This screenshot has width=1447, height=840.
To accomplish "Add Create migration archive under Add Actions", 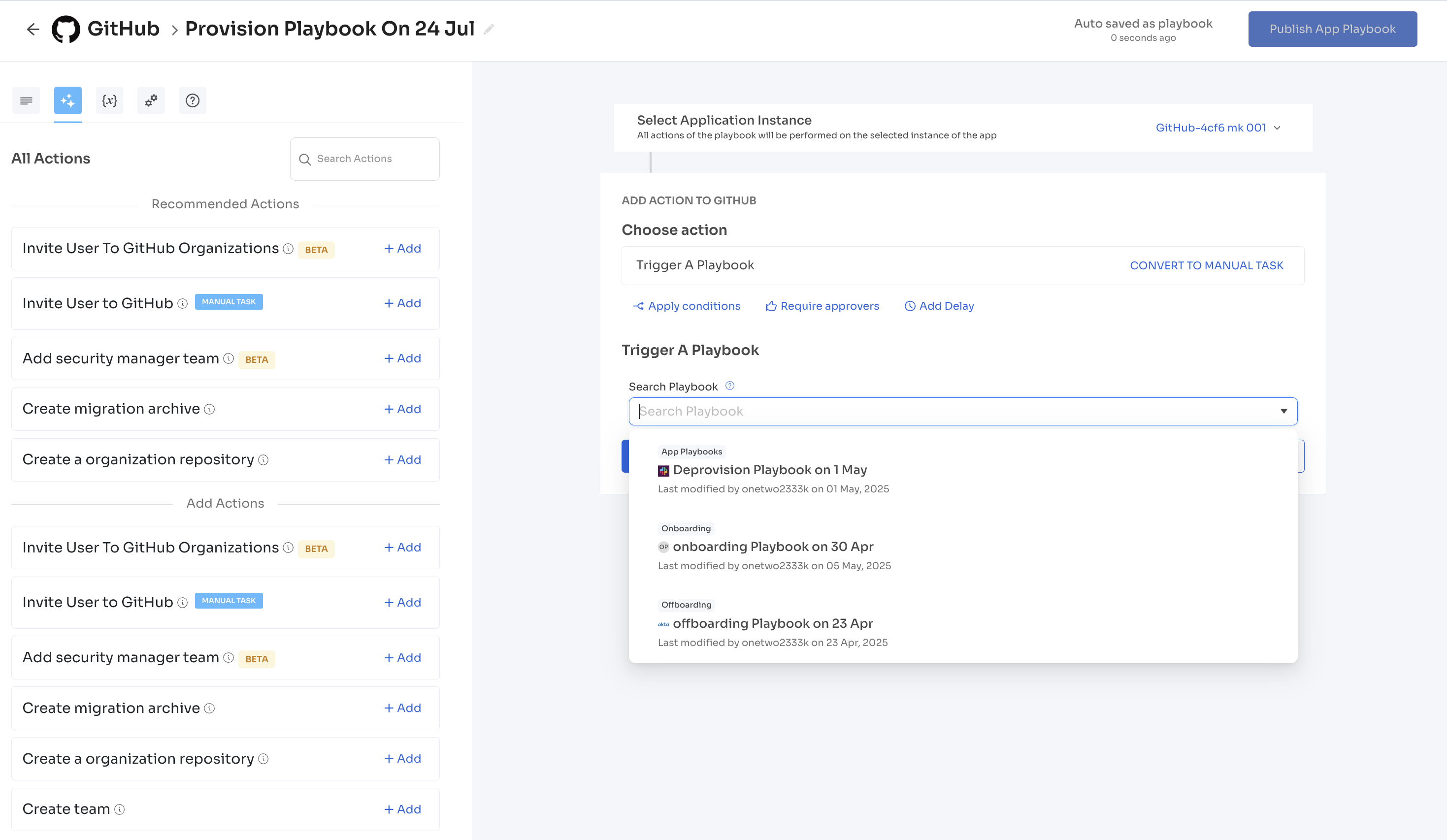I will 402,708.
